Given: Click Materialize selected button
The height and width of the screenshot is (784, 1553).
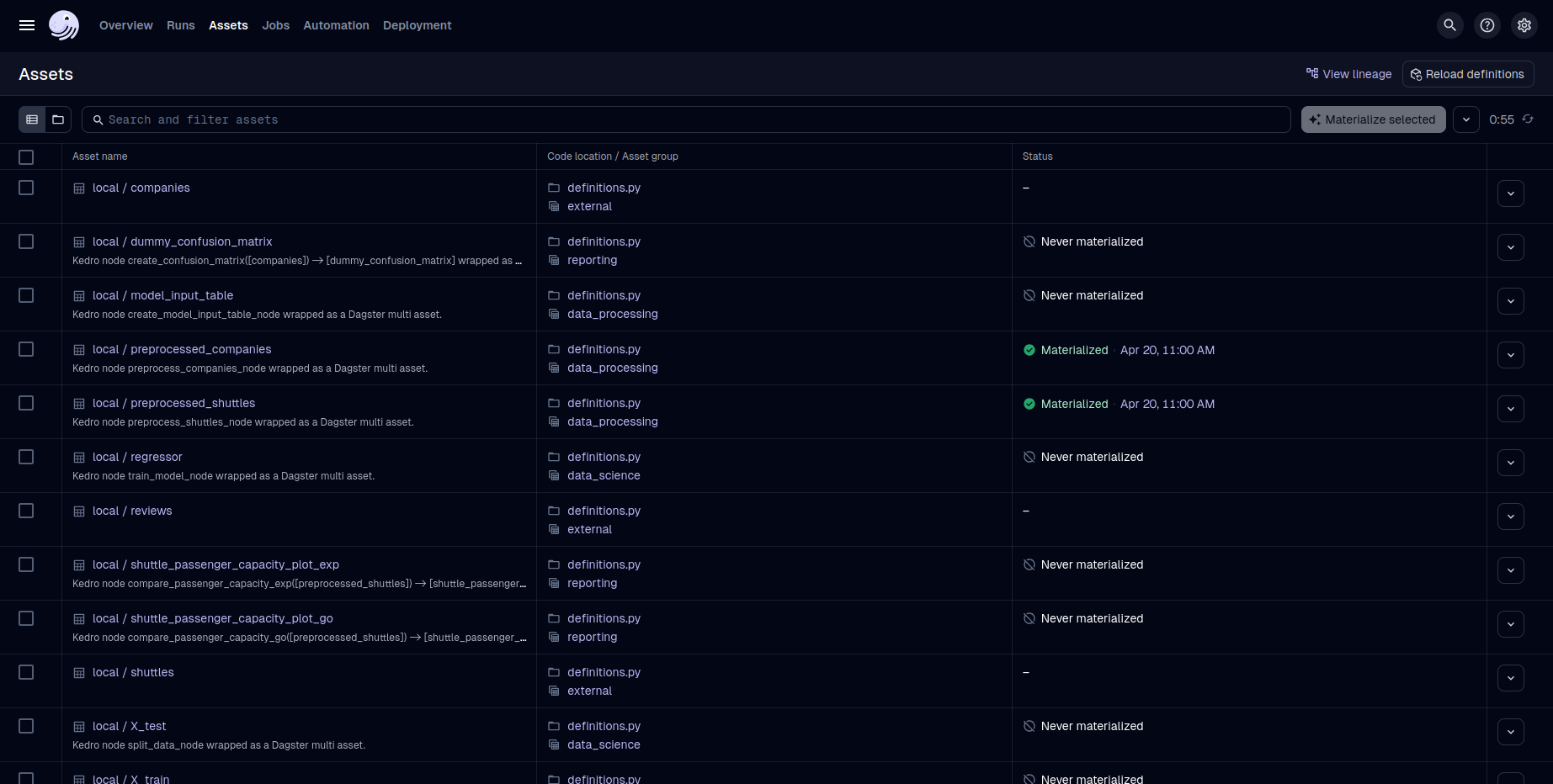Looking at the screenshot, I should (x=1374, y=119).
